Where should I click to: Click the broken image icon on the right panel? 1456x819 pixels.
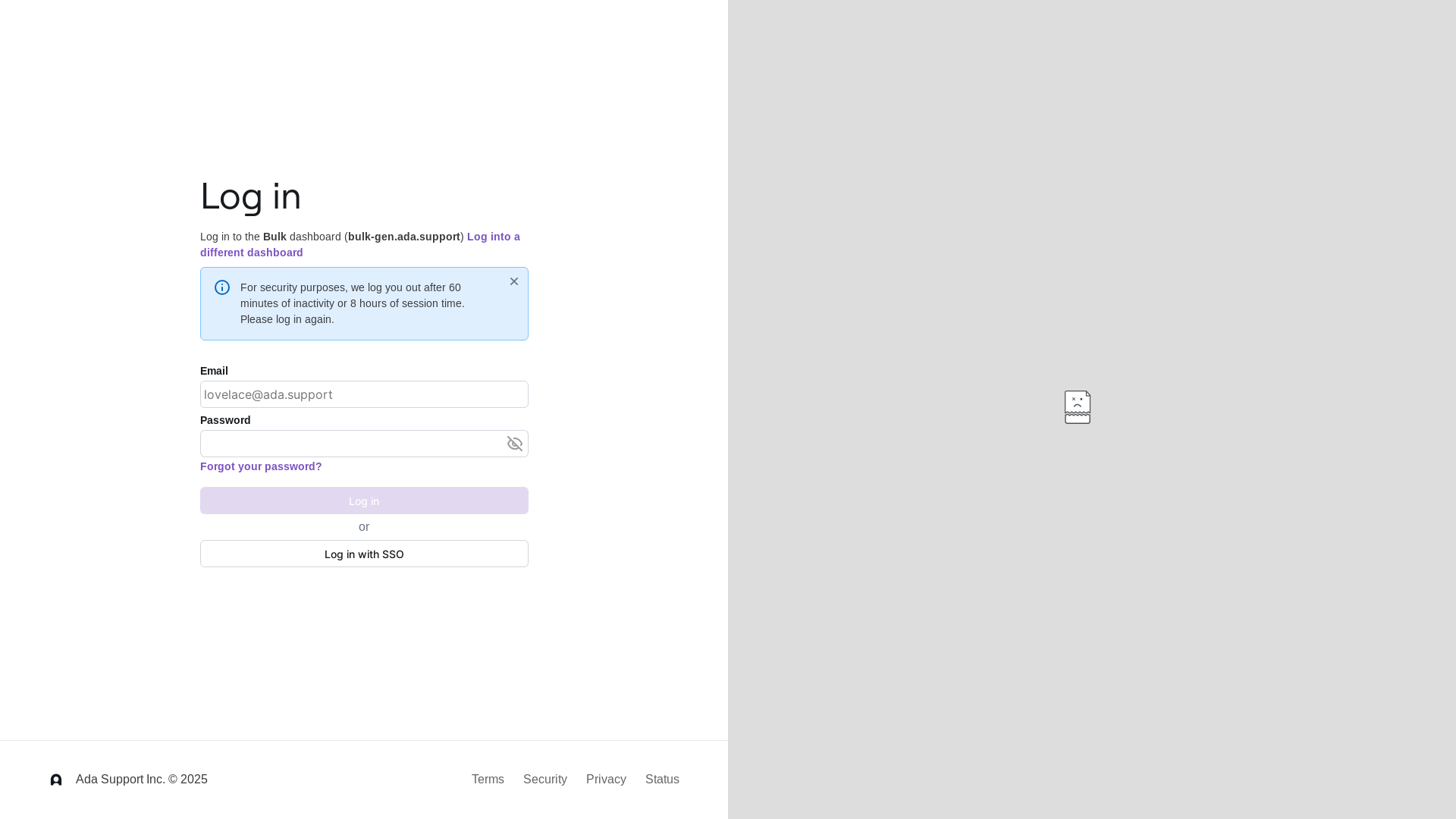point(1078,407)
